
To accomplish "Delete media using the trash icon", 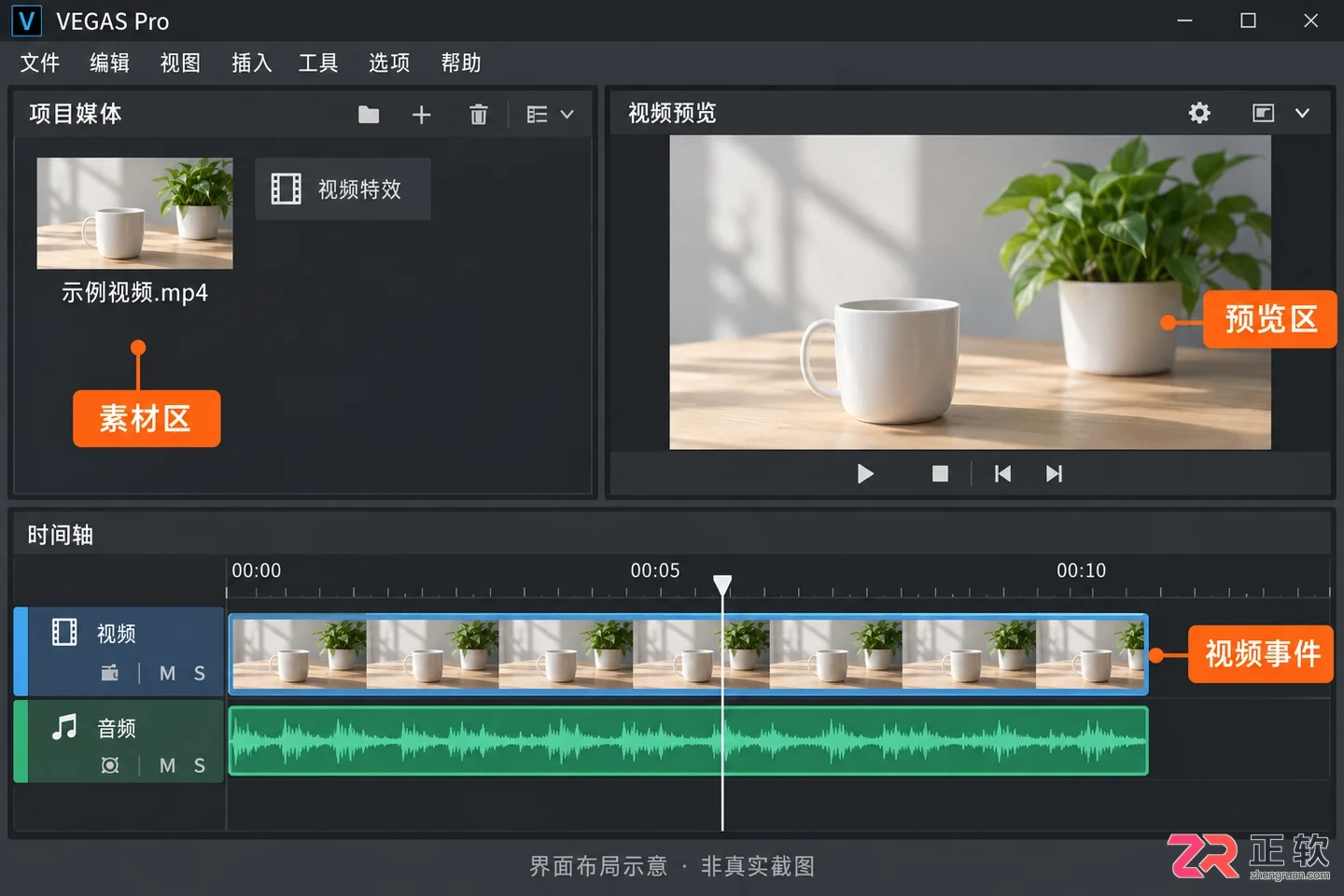I will tap(479, 115).
